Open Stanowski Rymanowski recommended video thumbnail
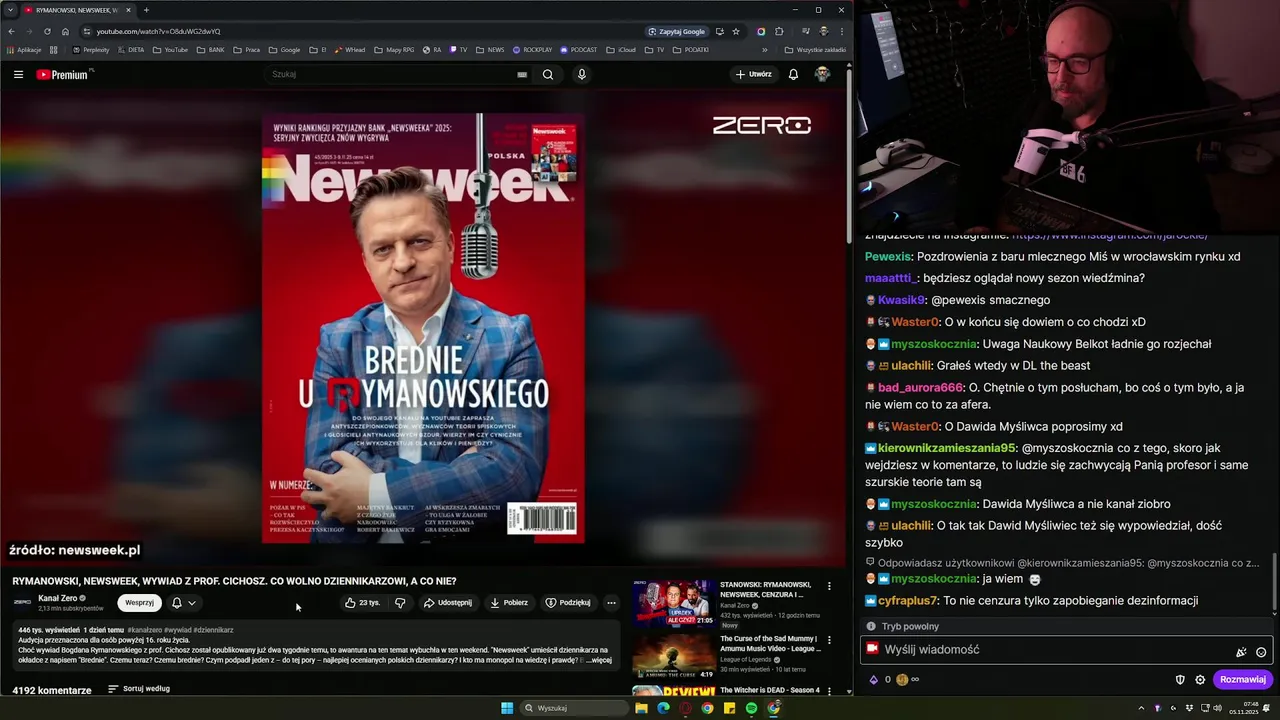Image resolution: width=1280 pixels, height=720 pixels. 673,603
